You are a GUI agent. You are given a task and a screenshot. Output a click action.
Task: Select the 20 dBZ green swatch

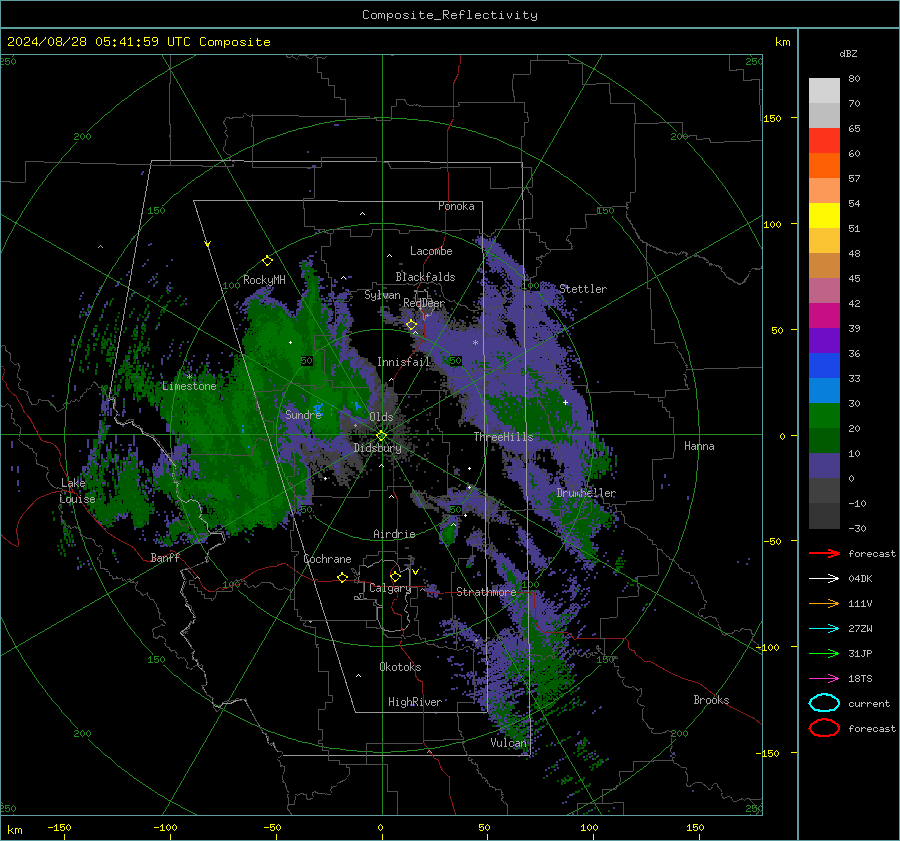point(824,440)
